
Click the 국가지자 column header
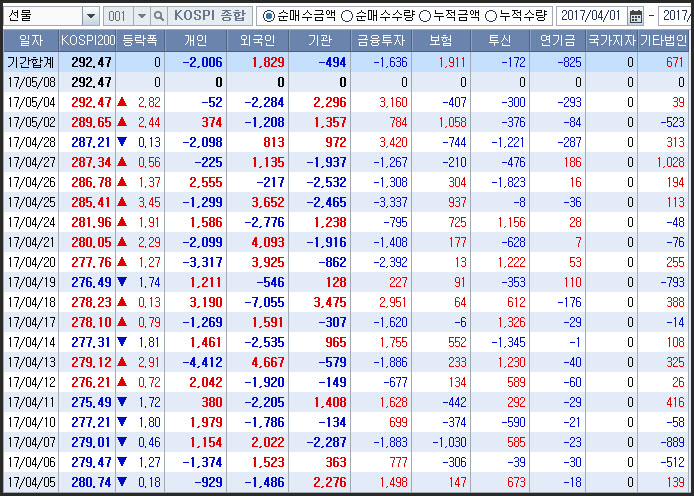[612, 41]
